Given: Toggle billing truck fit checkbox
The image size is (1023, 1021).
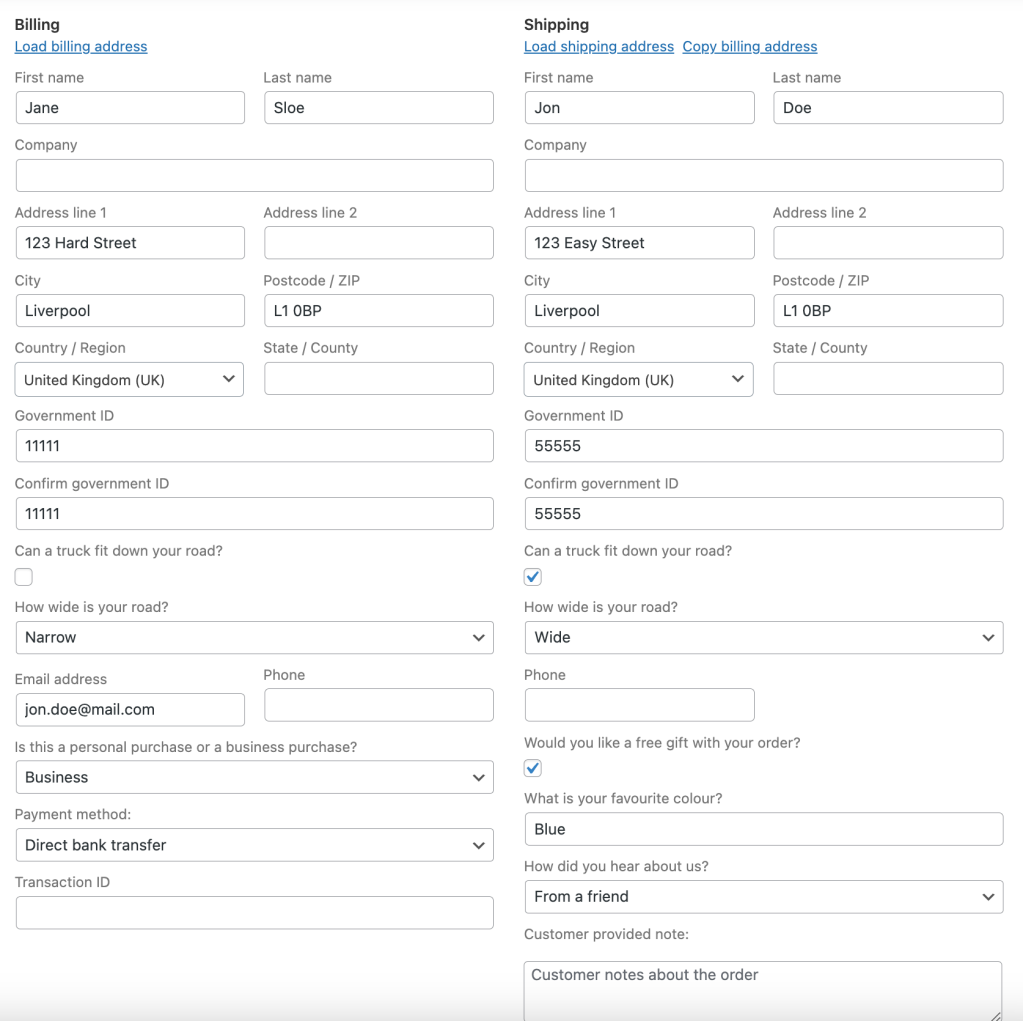Looking at the screenshot, I should [24, 577].
